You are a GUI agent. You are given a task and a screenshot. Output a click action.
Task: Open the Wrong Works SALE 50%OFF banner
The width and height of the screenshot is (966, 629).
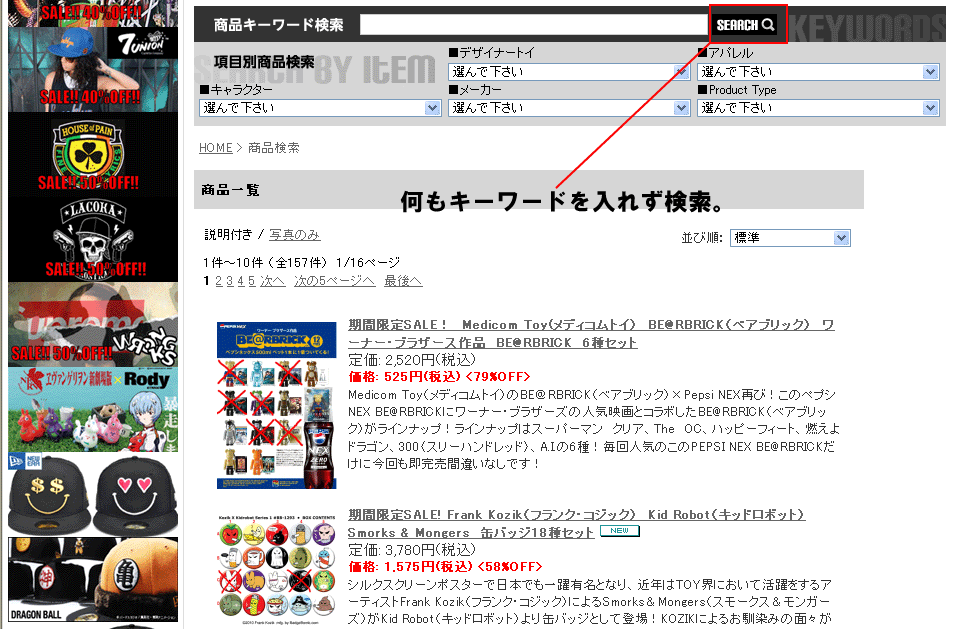[x=93, y=325]
